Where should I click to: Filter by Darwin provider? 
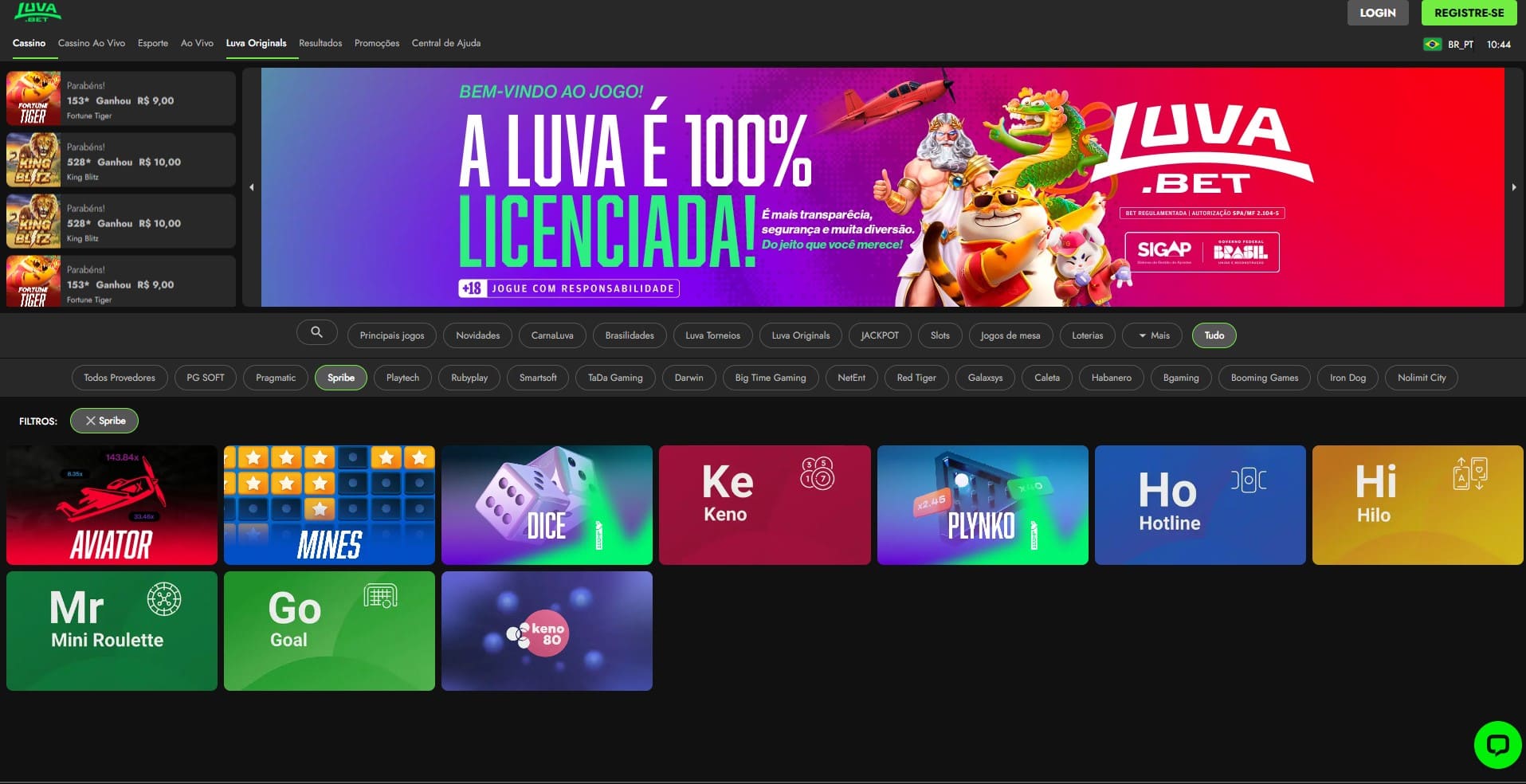tap(689, 378)
